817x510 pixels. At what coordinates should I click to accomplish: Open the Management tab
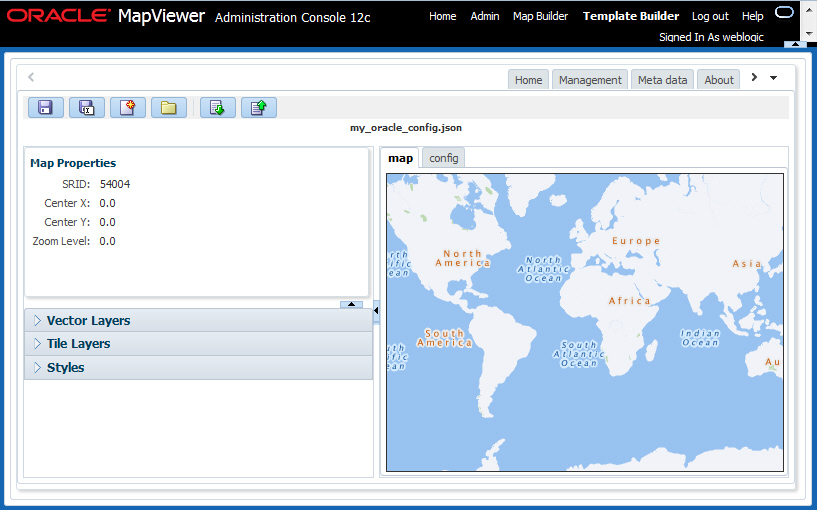pyautogui.click(x=590, y=80)
